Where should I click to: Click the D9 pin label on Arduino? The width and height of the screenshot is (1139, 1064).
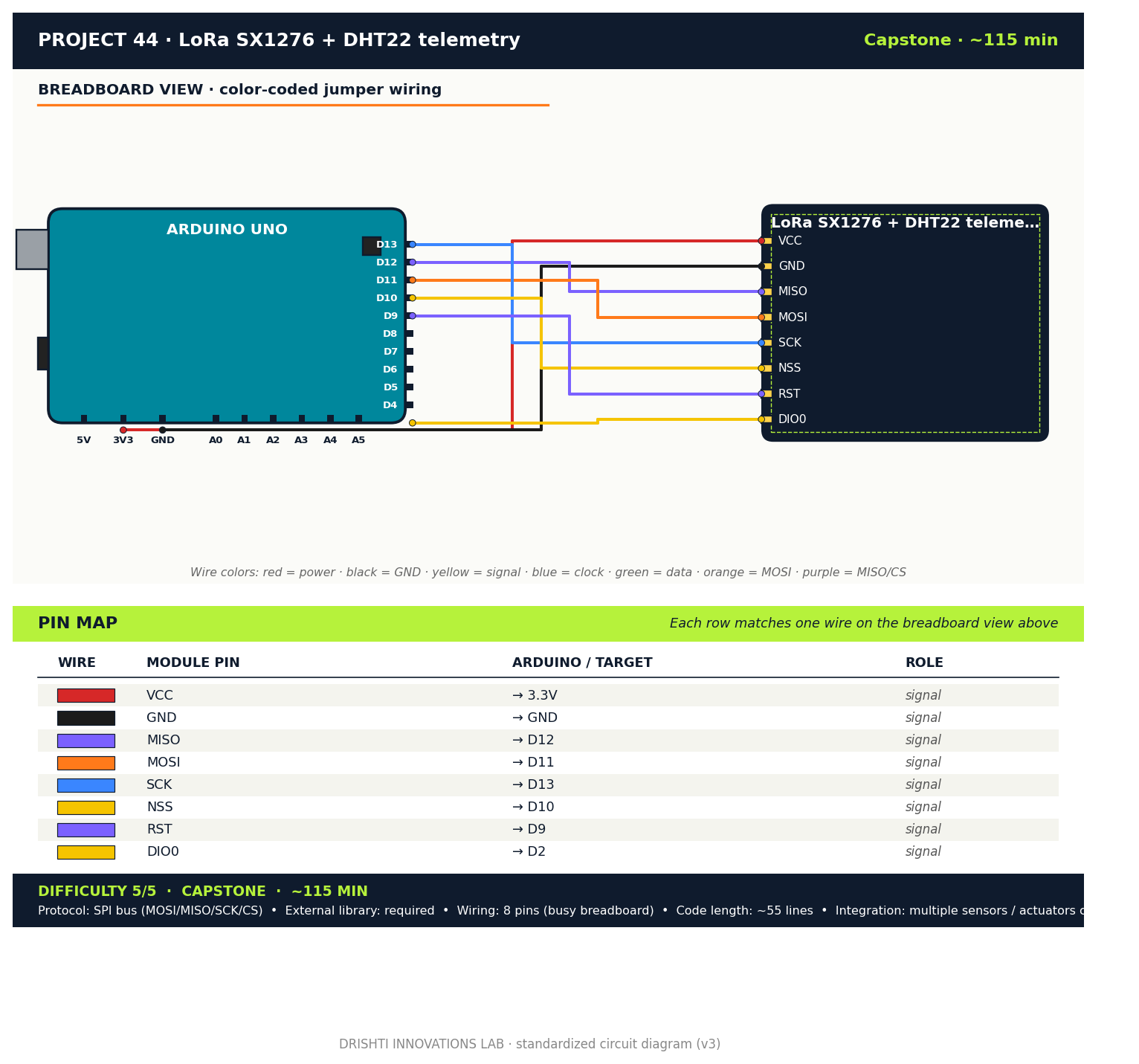(390, 316)
